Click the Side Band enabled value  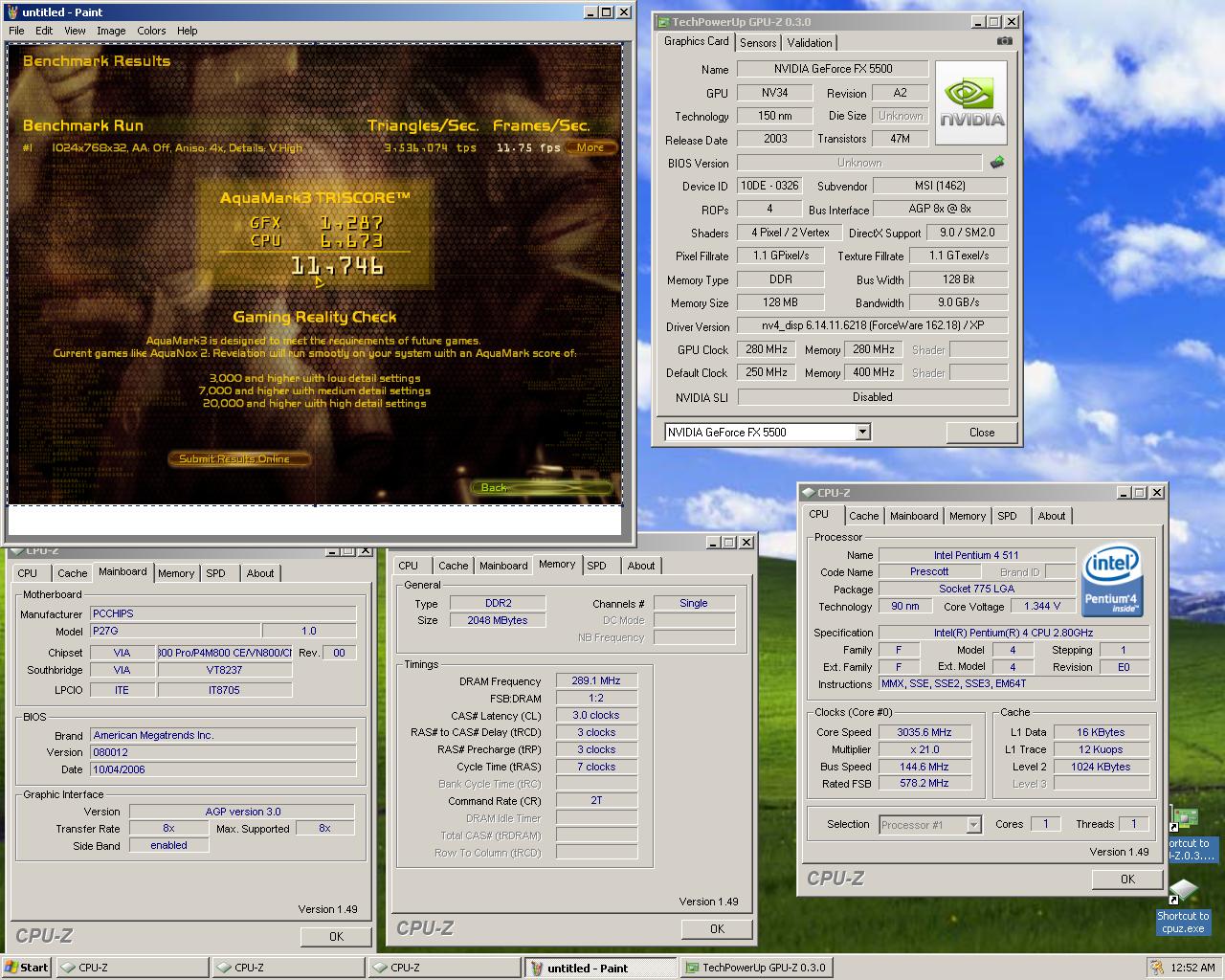pos(168,846)
